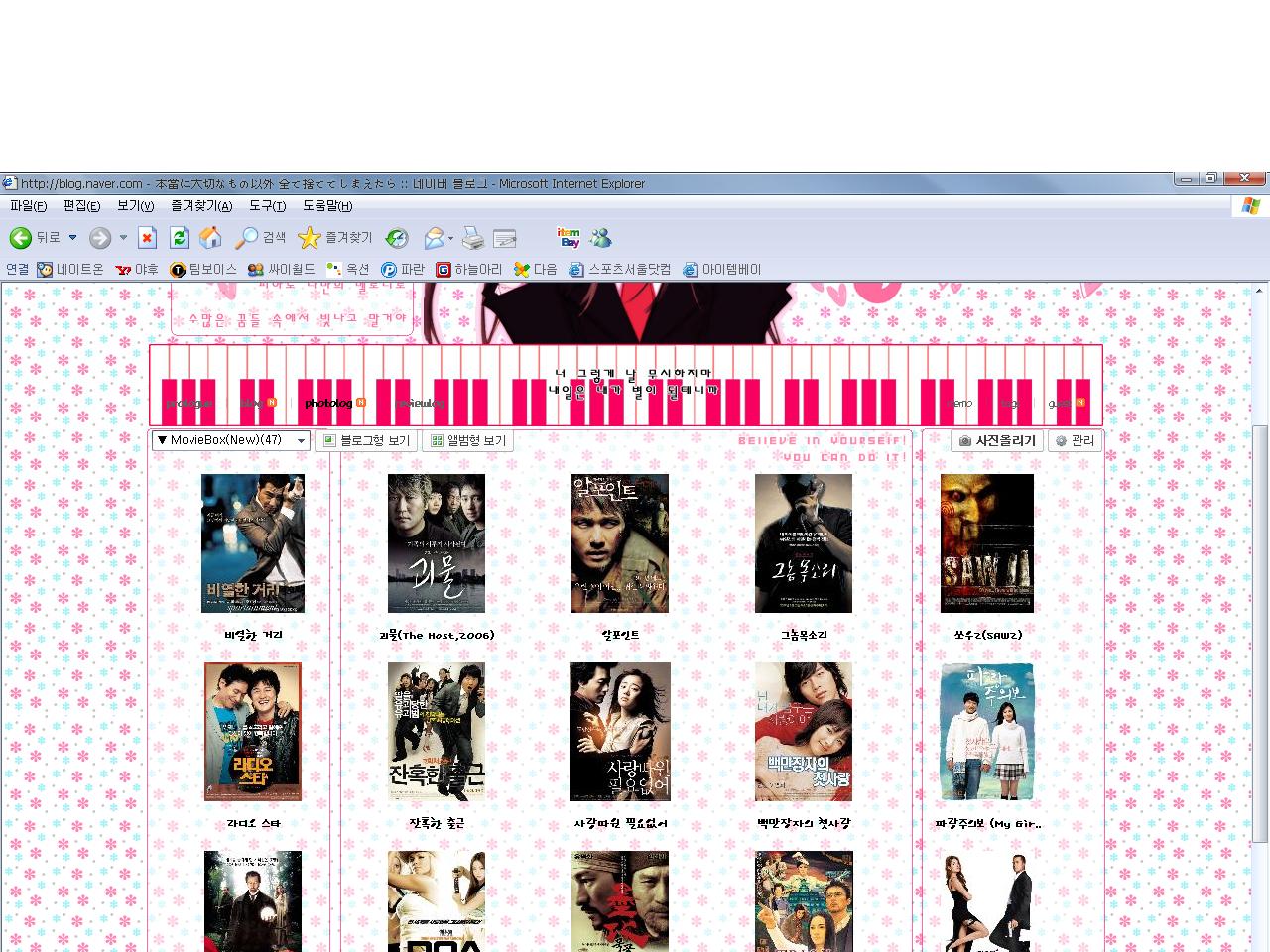Open the 알포인트 title link
1270x952 pixels.
(x=620, y=635)
